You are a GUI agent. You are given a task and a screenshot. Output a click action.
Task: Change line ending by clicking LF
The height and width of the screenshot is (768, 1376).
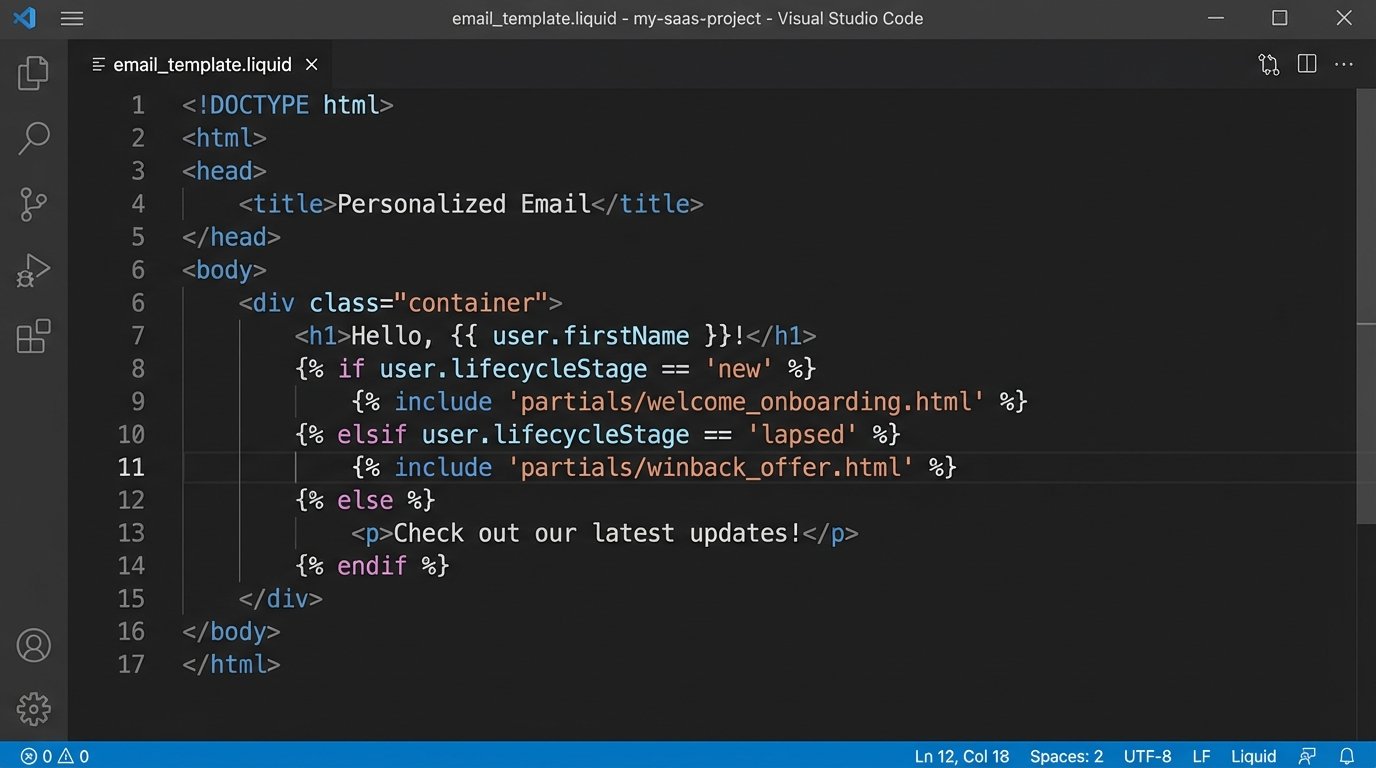tap(1201, 756)
